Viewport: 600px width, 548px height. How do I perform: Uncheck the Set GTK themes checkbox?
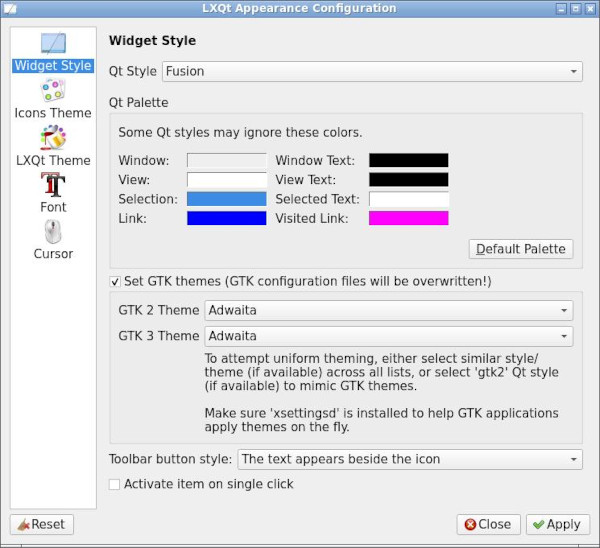pyautogui.click(x=115, y=282)
